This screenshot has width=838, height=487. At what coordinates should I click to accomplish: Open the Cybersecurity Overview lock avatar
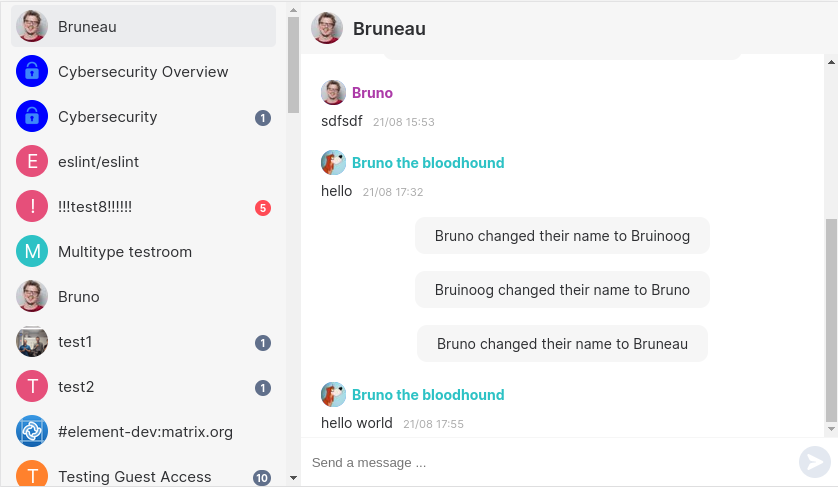pos(32,72)
